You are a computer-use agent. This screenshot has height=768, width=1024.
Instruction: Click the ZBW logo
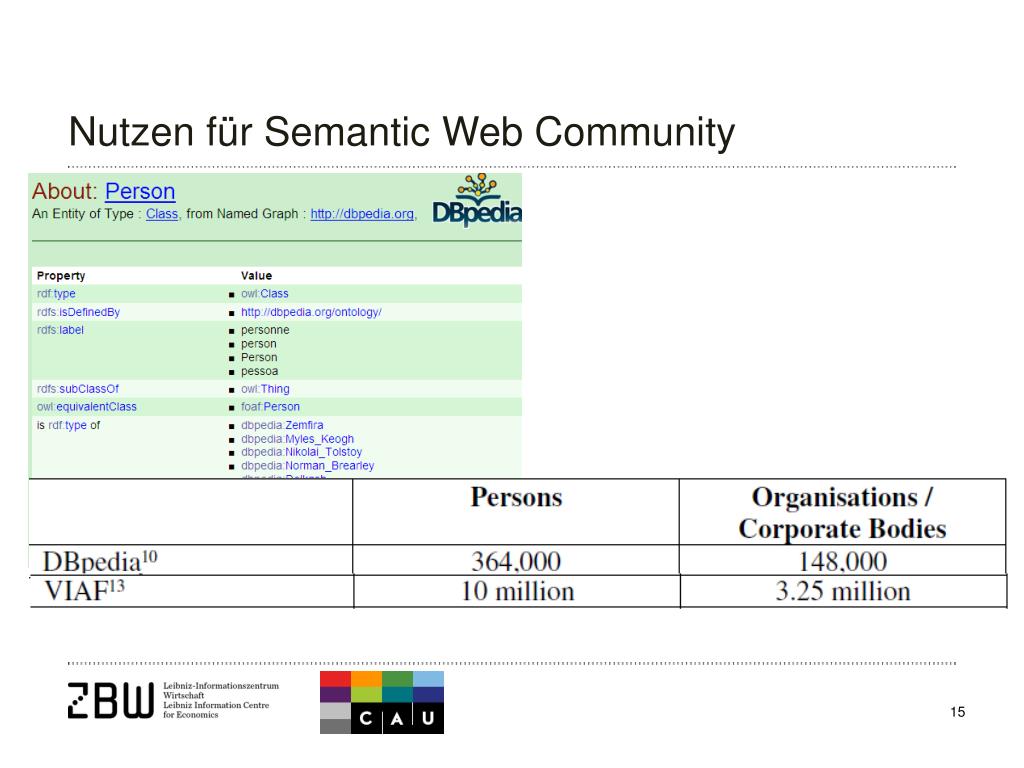(111, 701)
